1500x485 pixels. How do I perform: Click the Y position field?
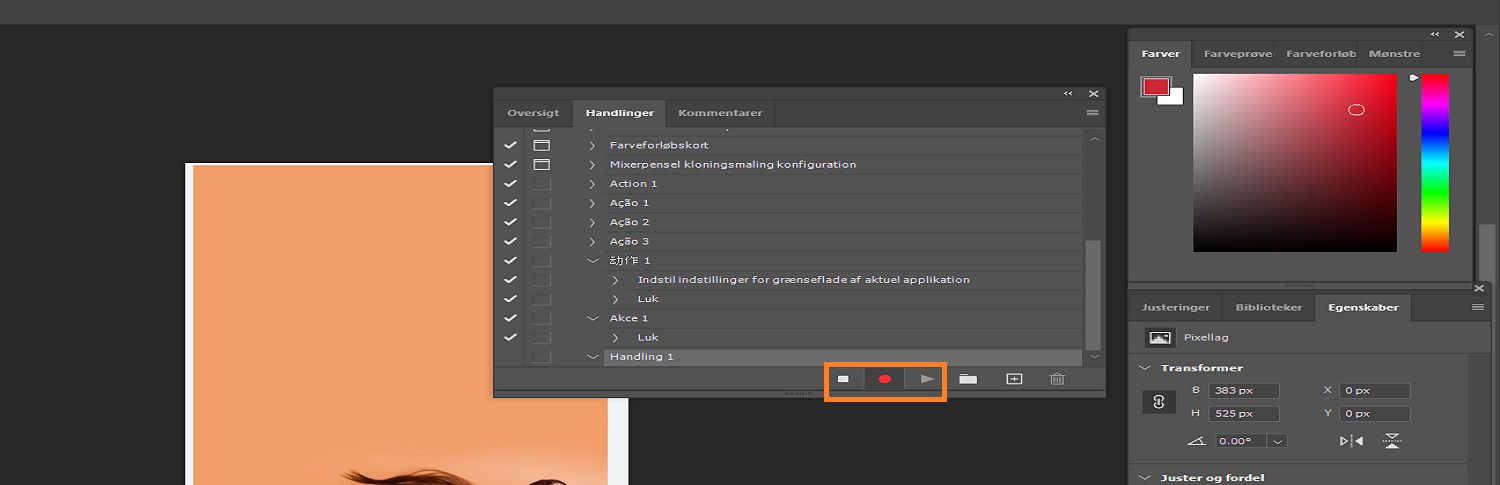tap(1375, 413)
